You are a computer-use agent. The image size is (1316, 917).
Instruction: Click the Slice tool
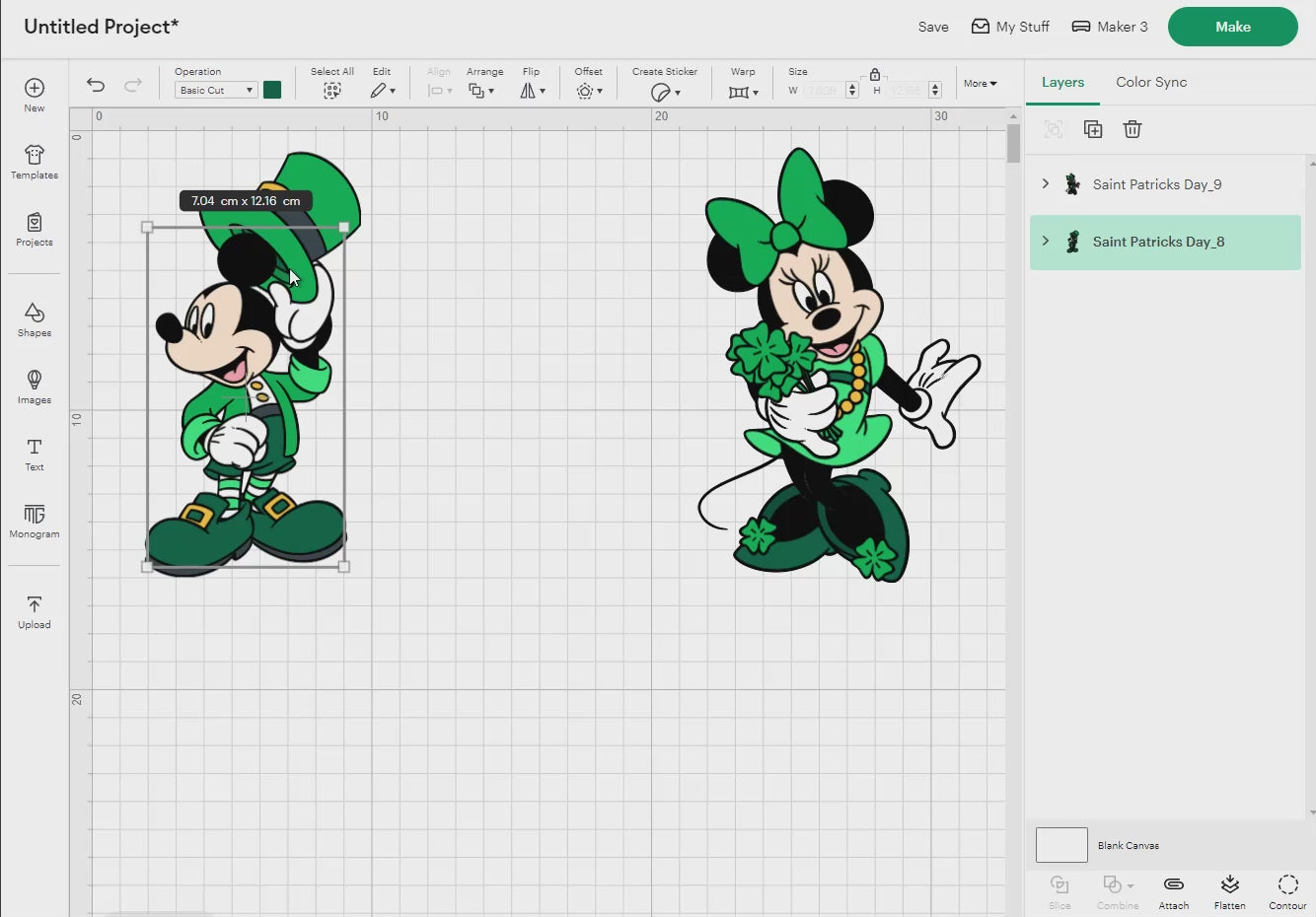pyautogui.click(x=1060, y=891)
